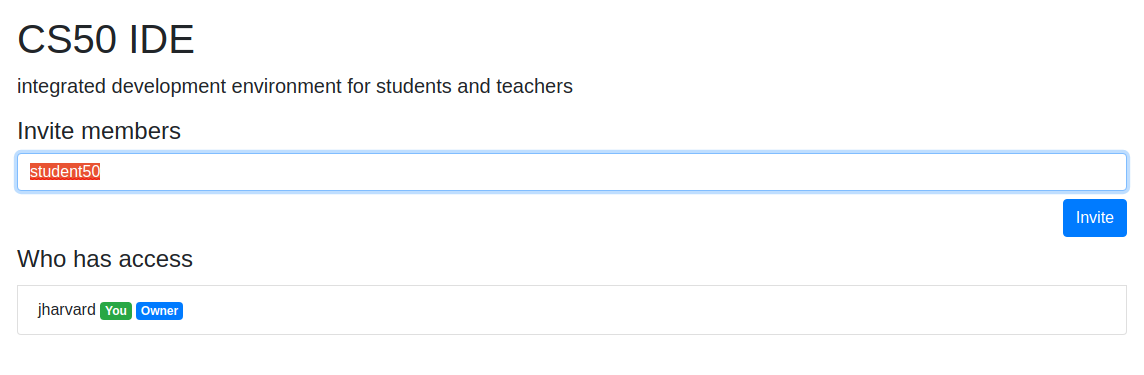Click the highlighted student50 text
This screenshot has width=1144, height=375.
[65, 172]
